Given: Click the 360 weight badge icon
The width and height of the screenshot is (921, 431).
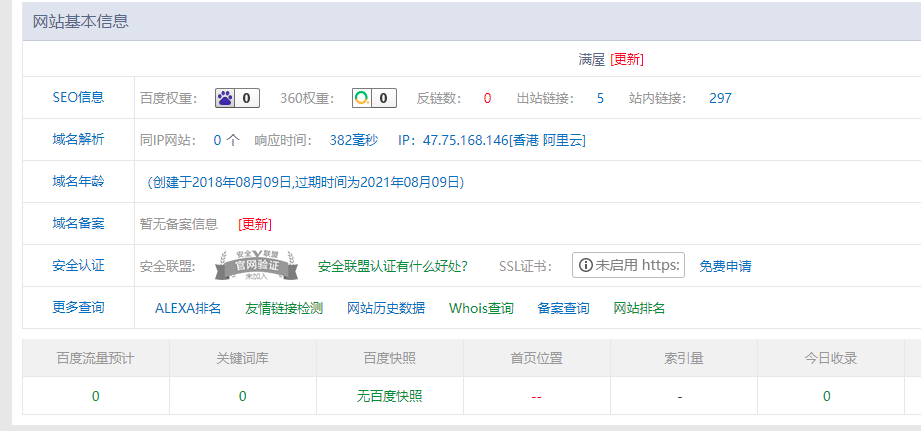Looking at the screenshot, I should (x=374, y=98).
